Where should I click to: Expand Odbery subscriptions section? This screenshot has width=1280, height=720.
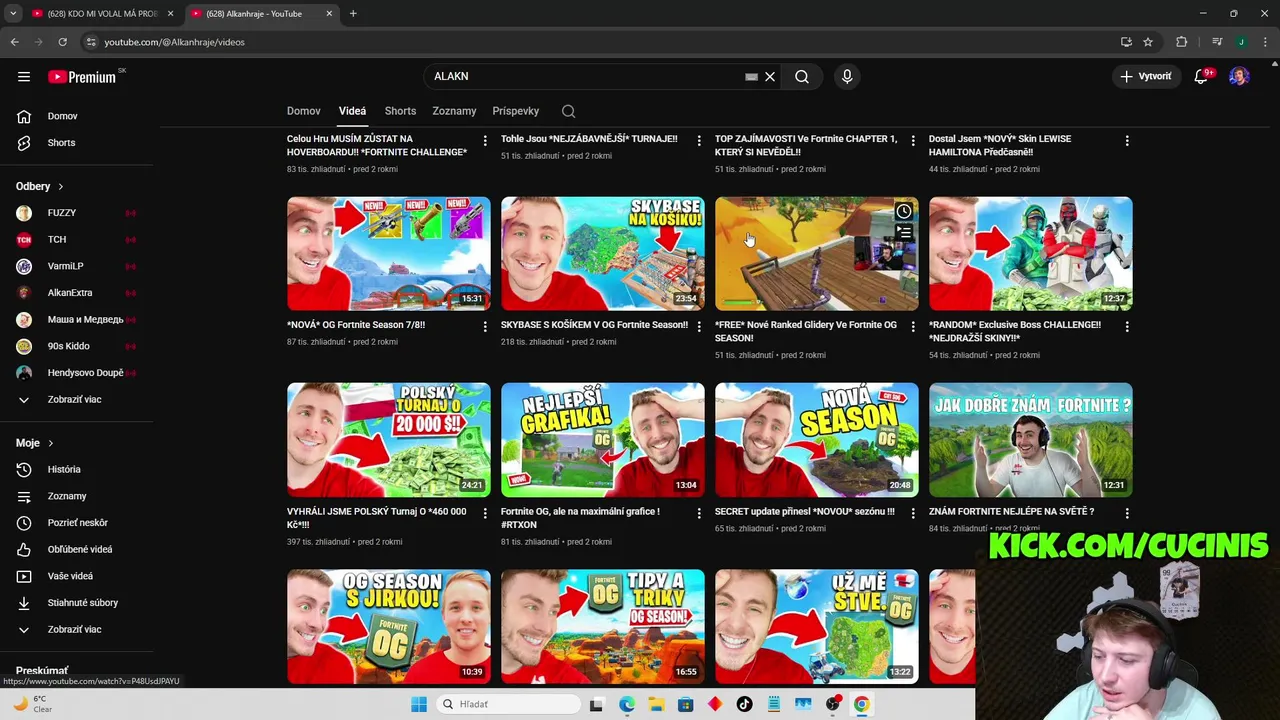[x=40, y=186]
